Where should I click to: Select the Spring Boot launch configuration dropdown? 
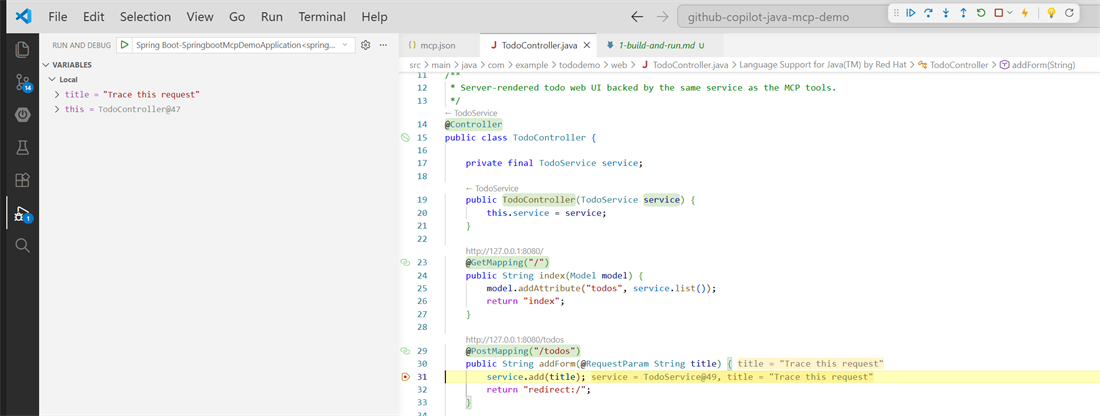[x=241, y=45]
